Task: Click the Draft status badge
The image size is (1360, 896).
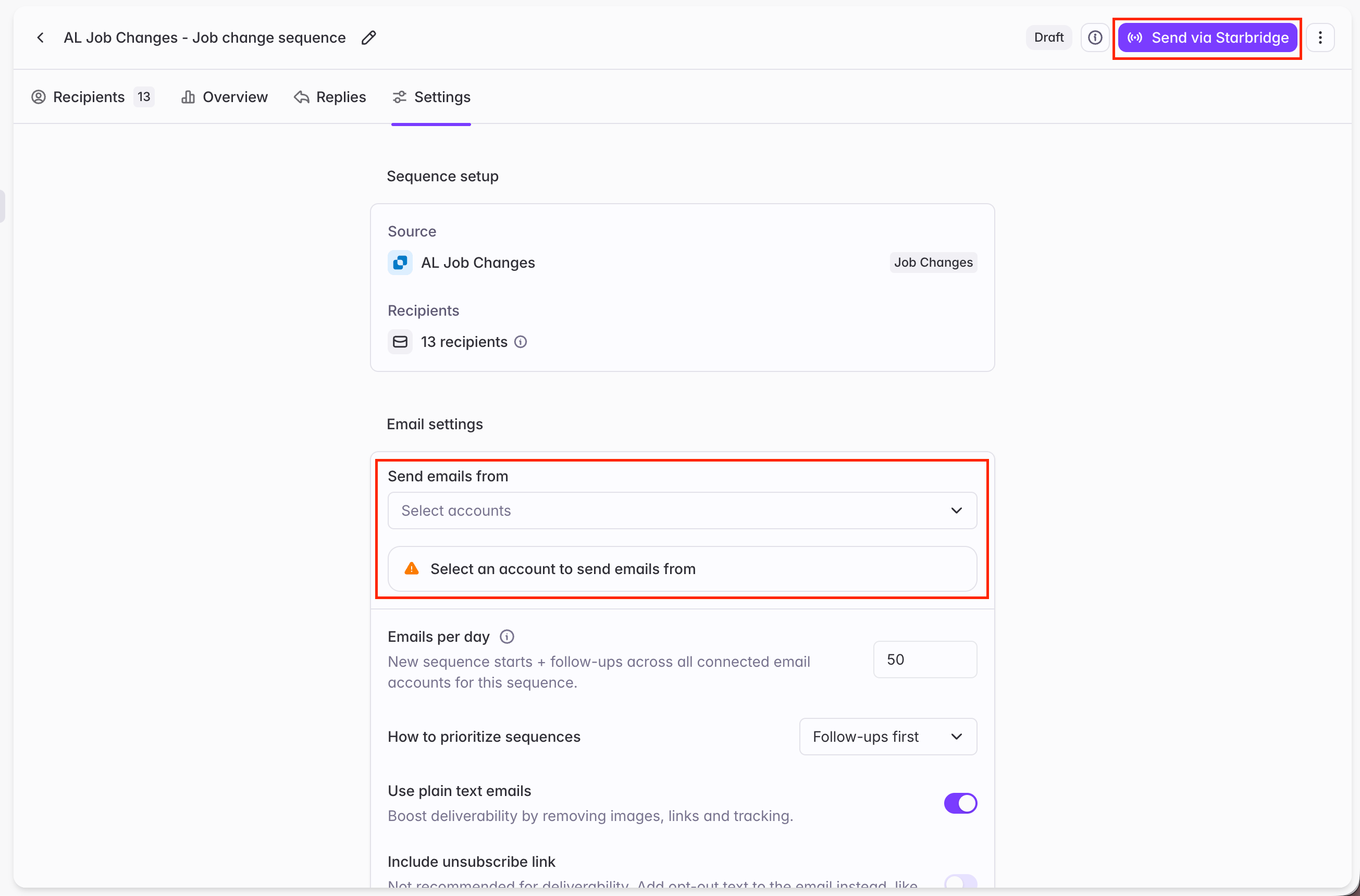Action: [1048, 38]
